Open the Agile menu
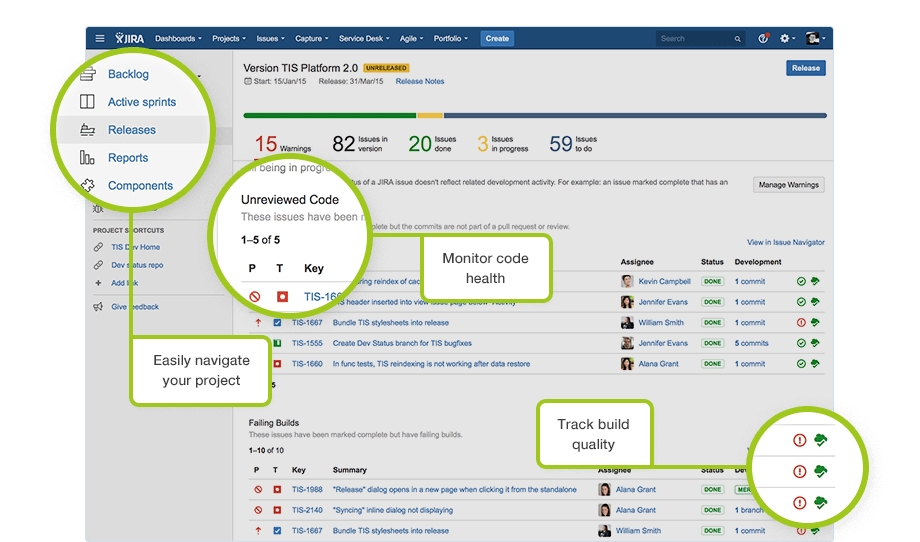This screenshot has height=542, width=920. pyautogui.click(x=412, y=39)
